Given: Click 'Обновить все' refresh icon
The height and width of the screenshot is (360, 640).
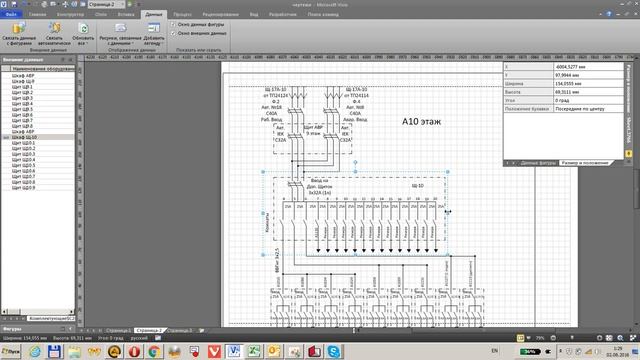Looking at the screenshot, I should (83, 34).
